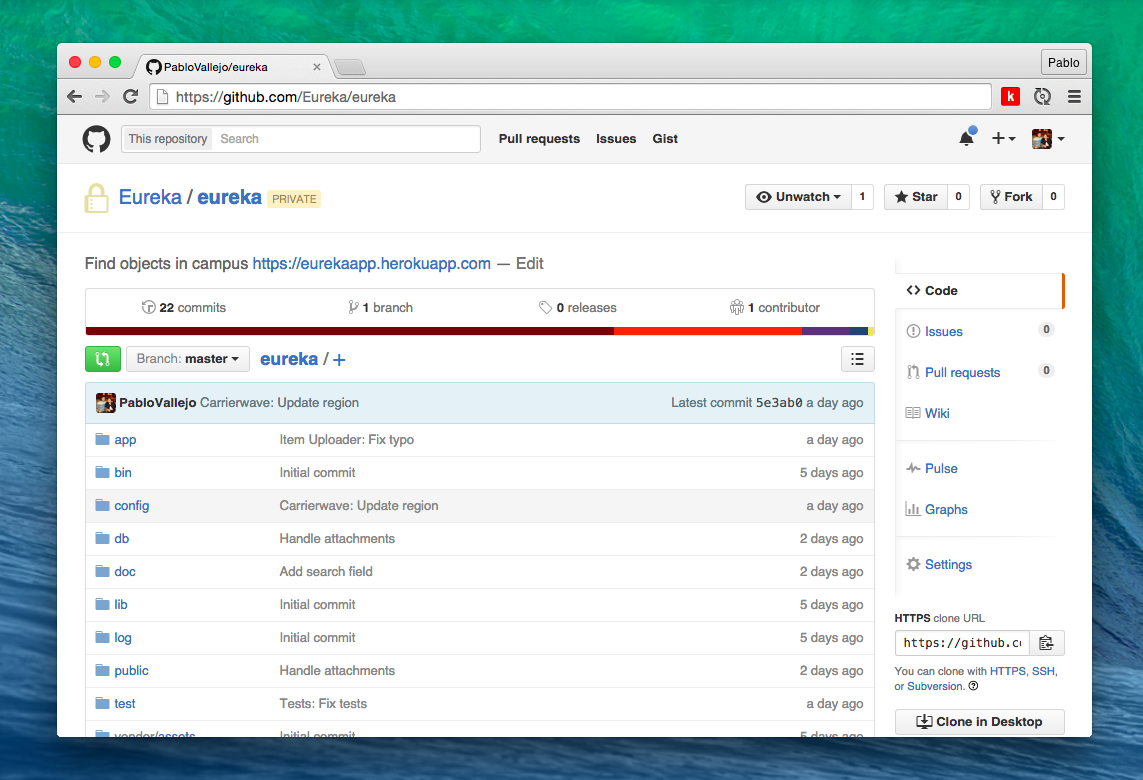Image resolution: width=1143 pixels, height=780 pixels.
Task: Open the db folder
Action: tap(122, 538)
